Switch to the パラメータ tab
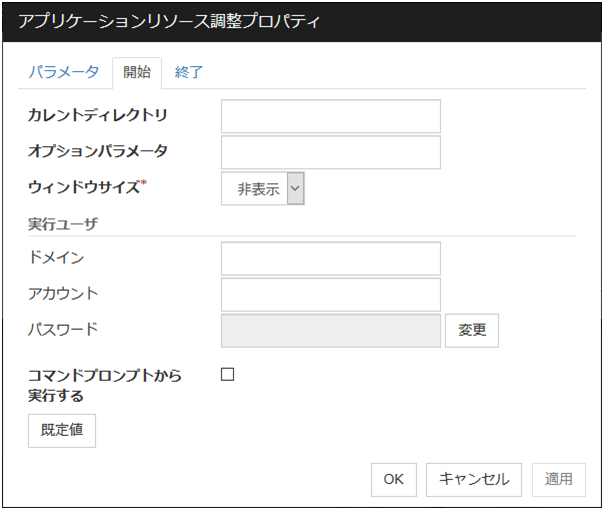The height and width of the screenshot is (510, 604). click(x=63, y=72)
